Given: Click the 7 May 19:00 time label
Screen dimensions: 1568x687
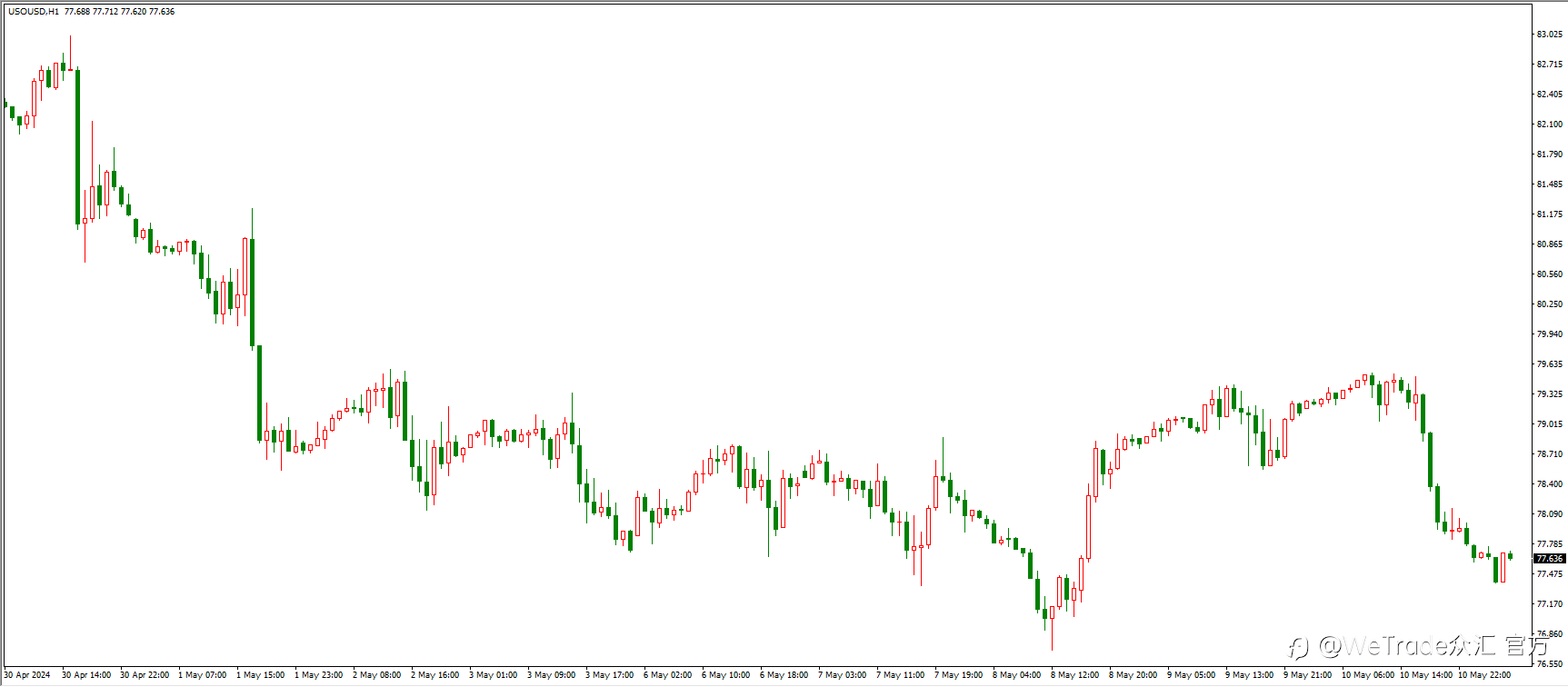Looking at the screenshot, I should click(x=959, y=675).
